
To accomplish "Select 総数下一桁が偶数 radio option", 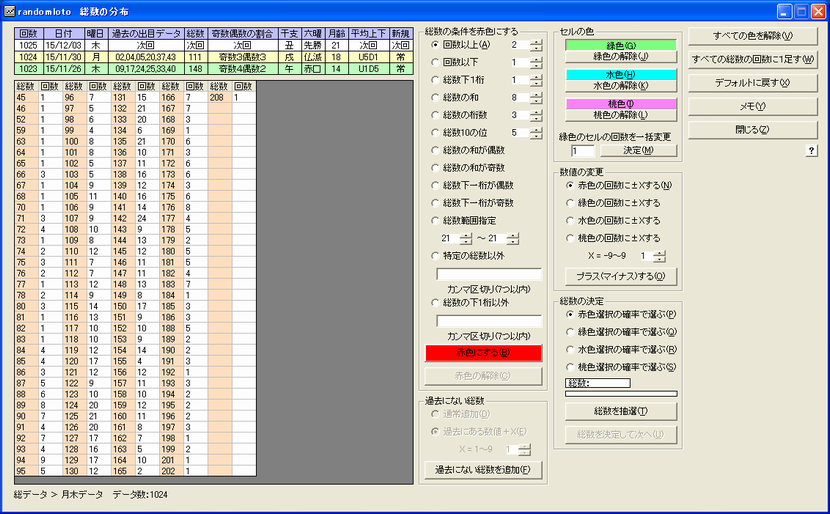I will click(x=435, y=185).
